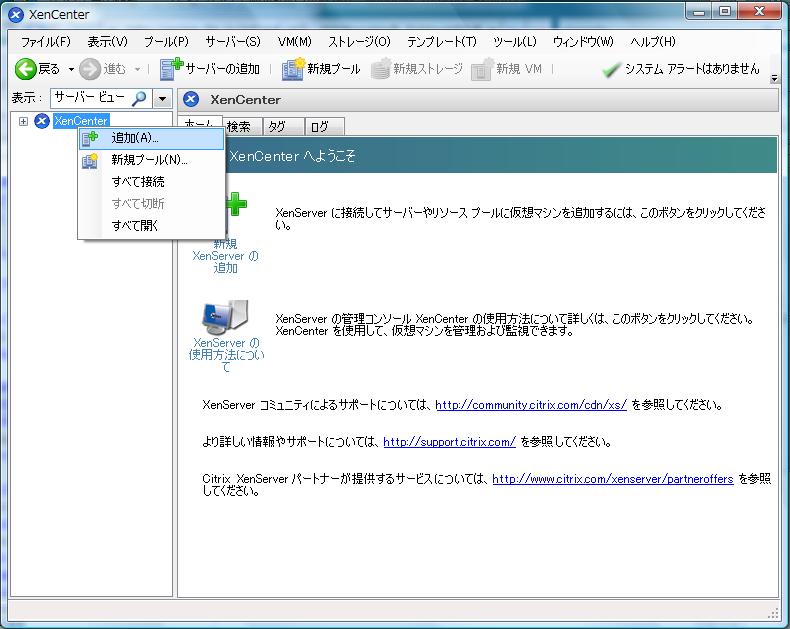Minimize the XenCenter window
The height and width of the screenshot is (629, 790).
point(699,12)
